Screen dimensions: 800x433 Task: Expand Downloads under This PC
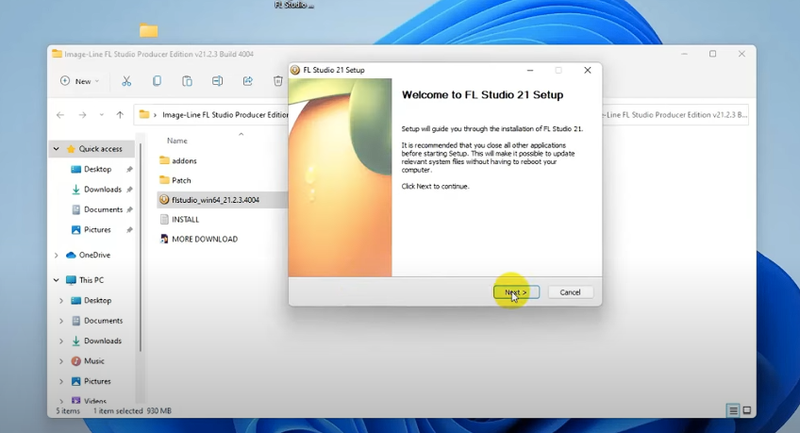[61, 341]
